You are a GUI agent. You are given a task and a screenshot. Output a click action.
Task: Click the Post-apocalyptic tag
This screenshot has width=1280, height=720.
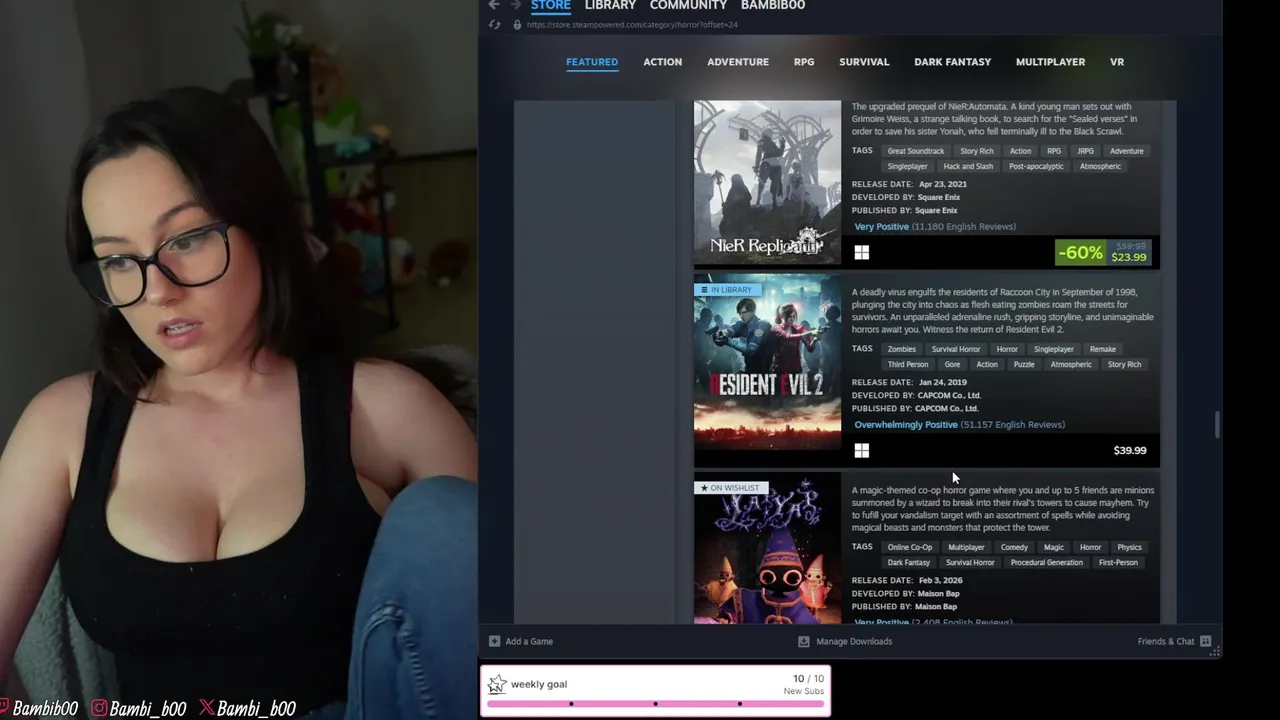[x=1036, y=166]
